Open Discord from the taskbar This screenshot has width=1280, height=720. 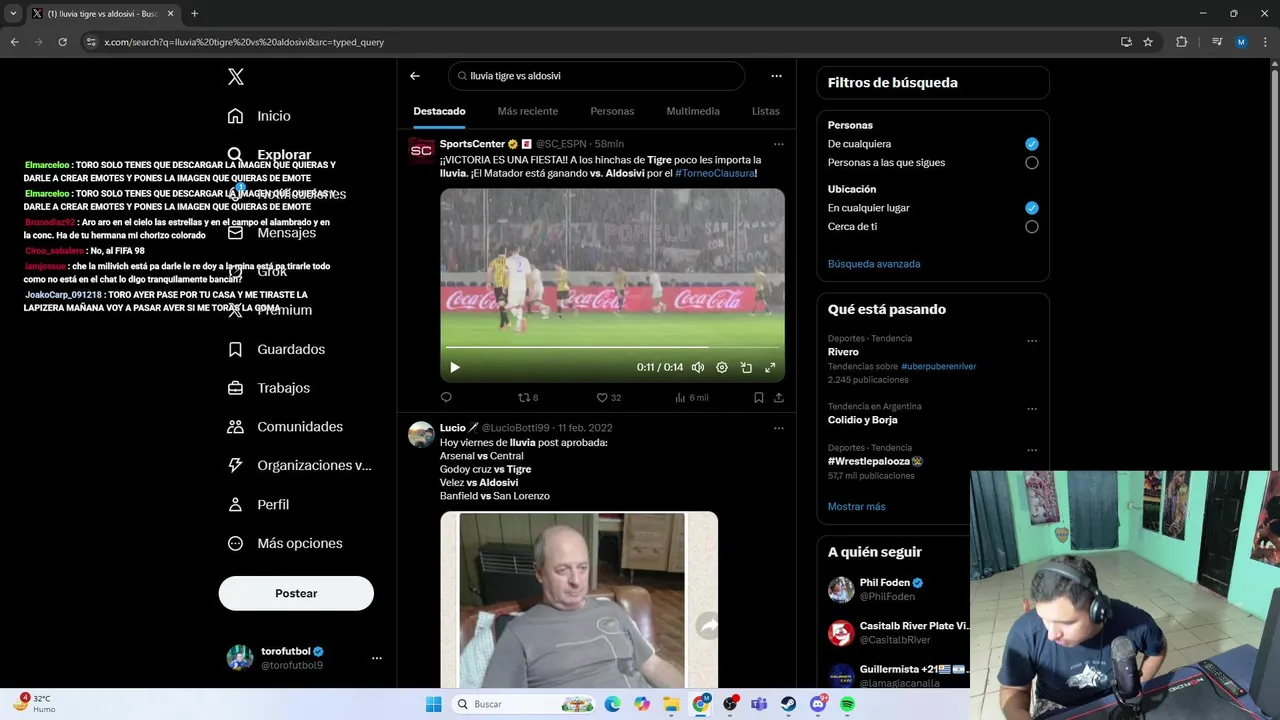point(819,704)
